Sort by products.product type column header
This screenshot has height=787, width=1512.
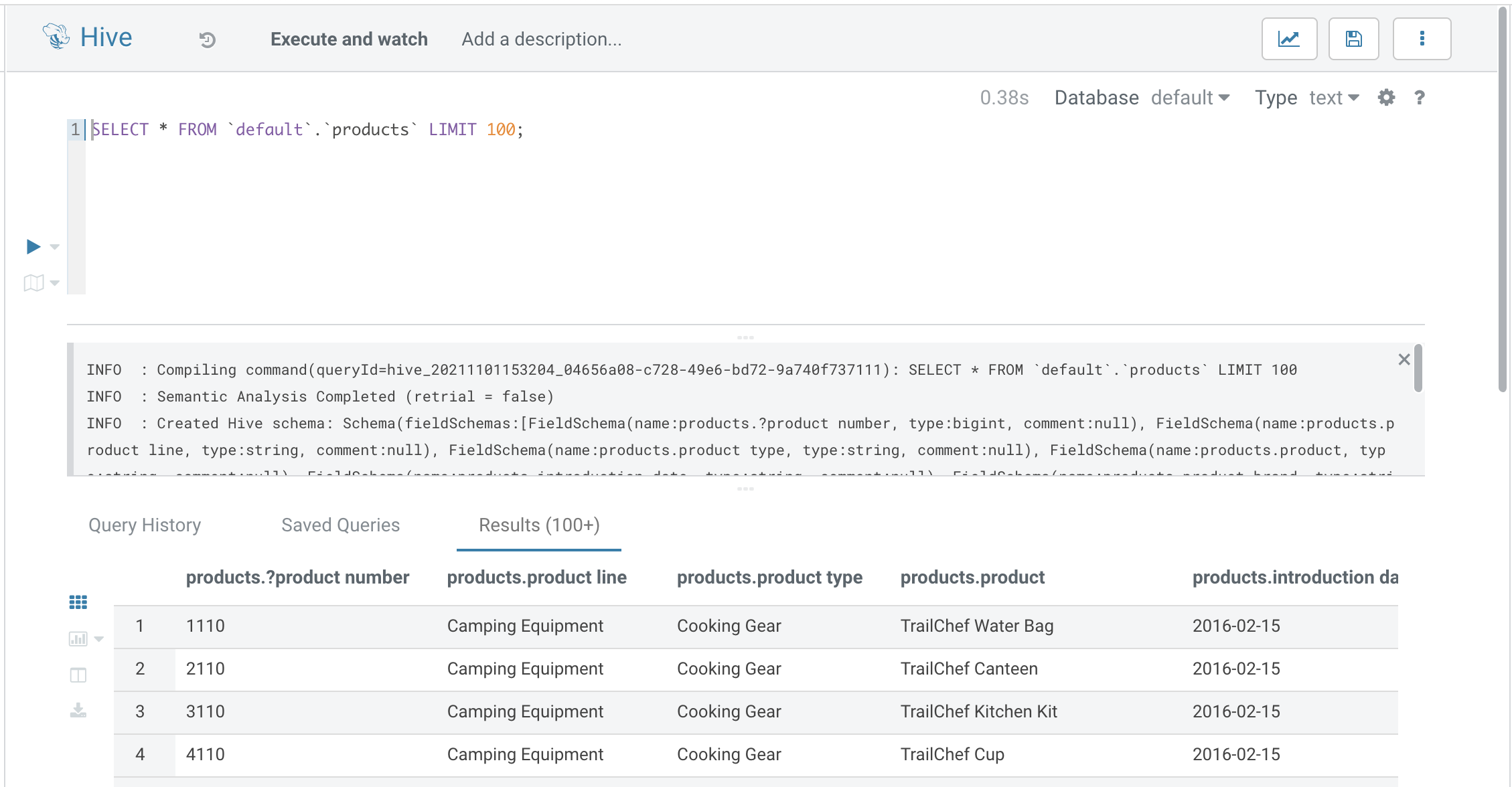coord(769,578)
